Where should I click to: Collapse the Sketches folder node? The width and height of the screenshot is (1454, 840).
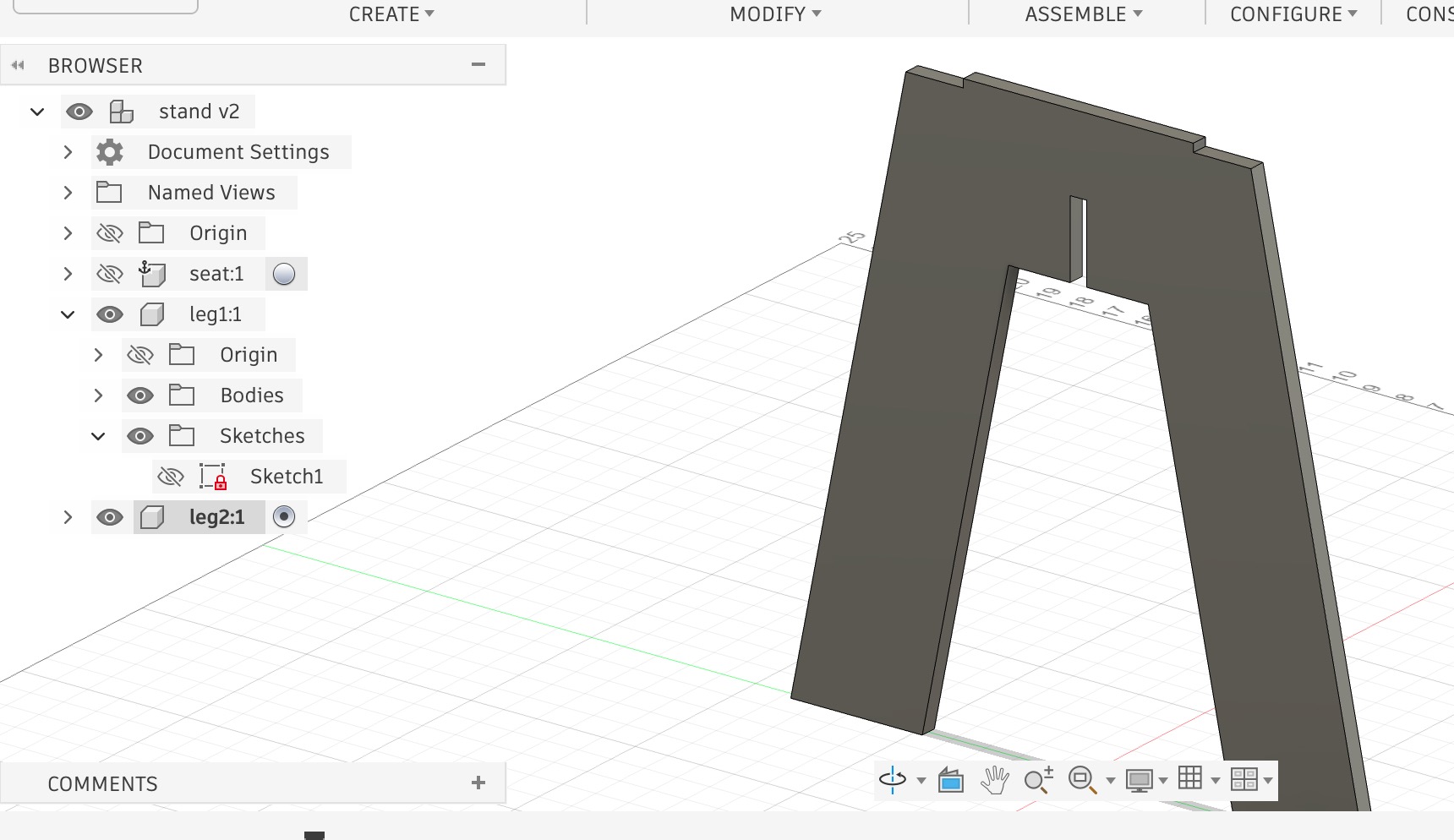[98, 436]
